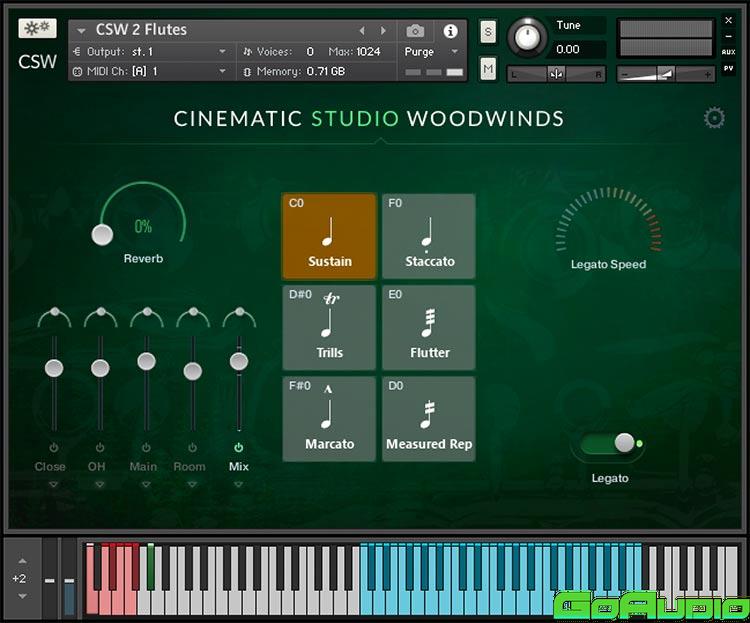Pick the Measured Rep articulation
This screenshot has height=623, width=750.
click(429, 418)
